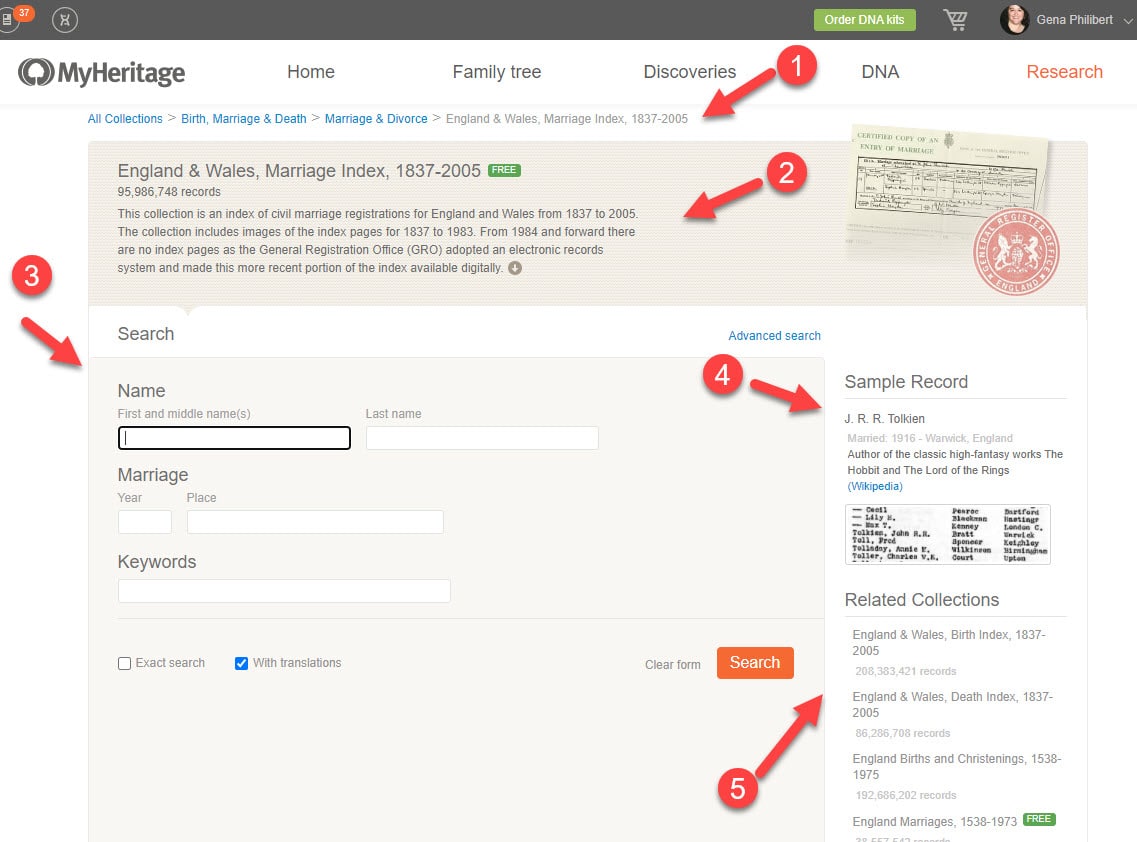Image resolution: width=1137 pixels, height=842 pixels.
Task: Open Birth, Marriage & Death breadcrumb
Action: [x=244, y=119]
